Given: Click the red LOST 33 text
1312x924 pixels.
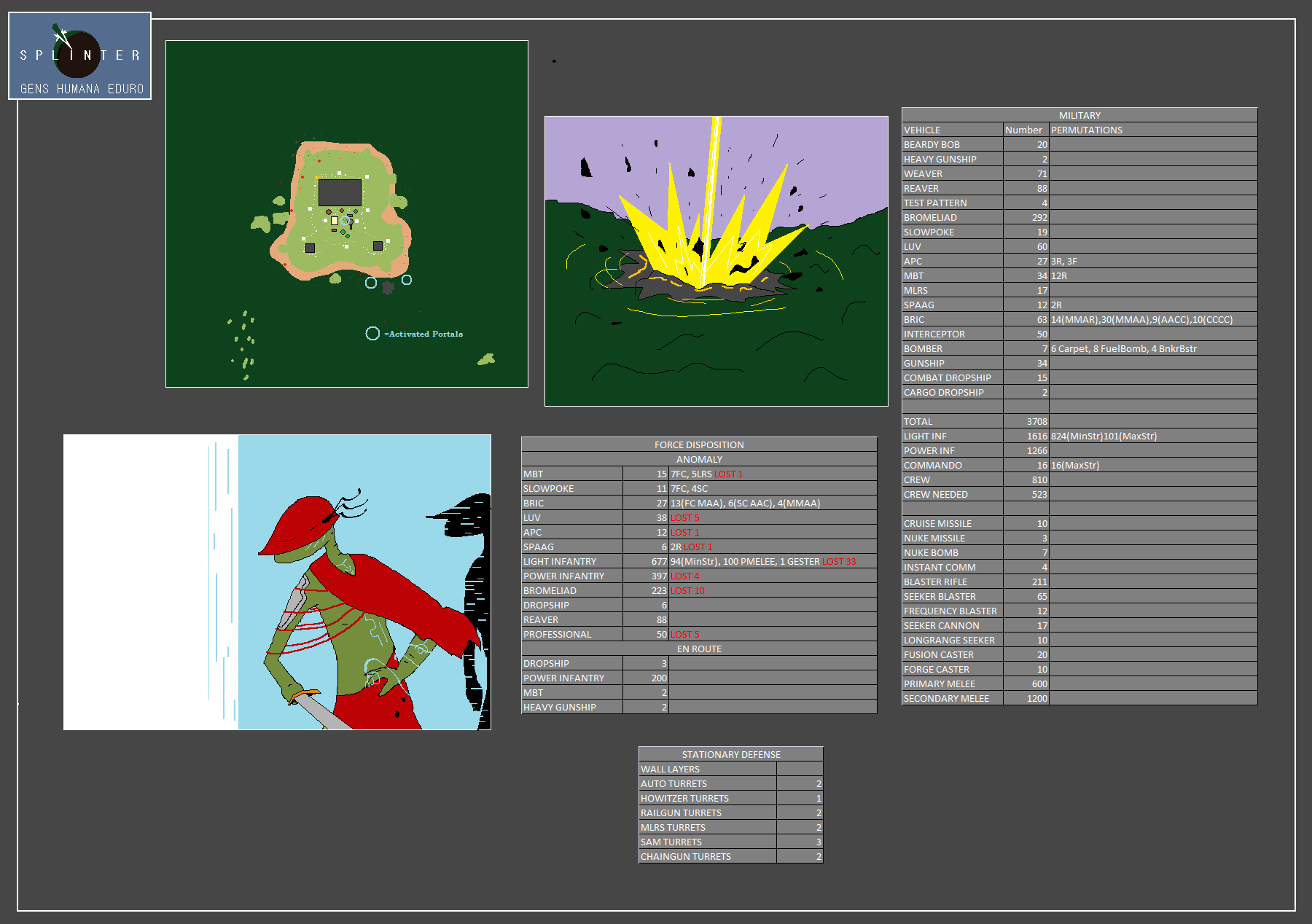Looking at the screenshot, I should tap(839, 561).
